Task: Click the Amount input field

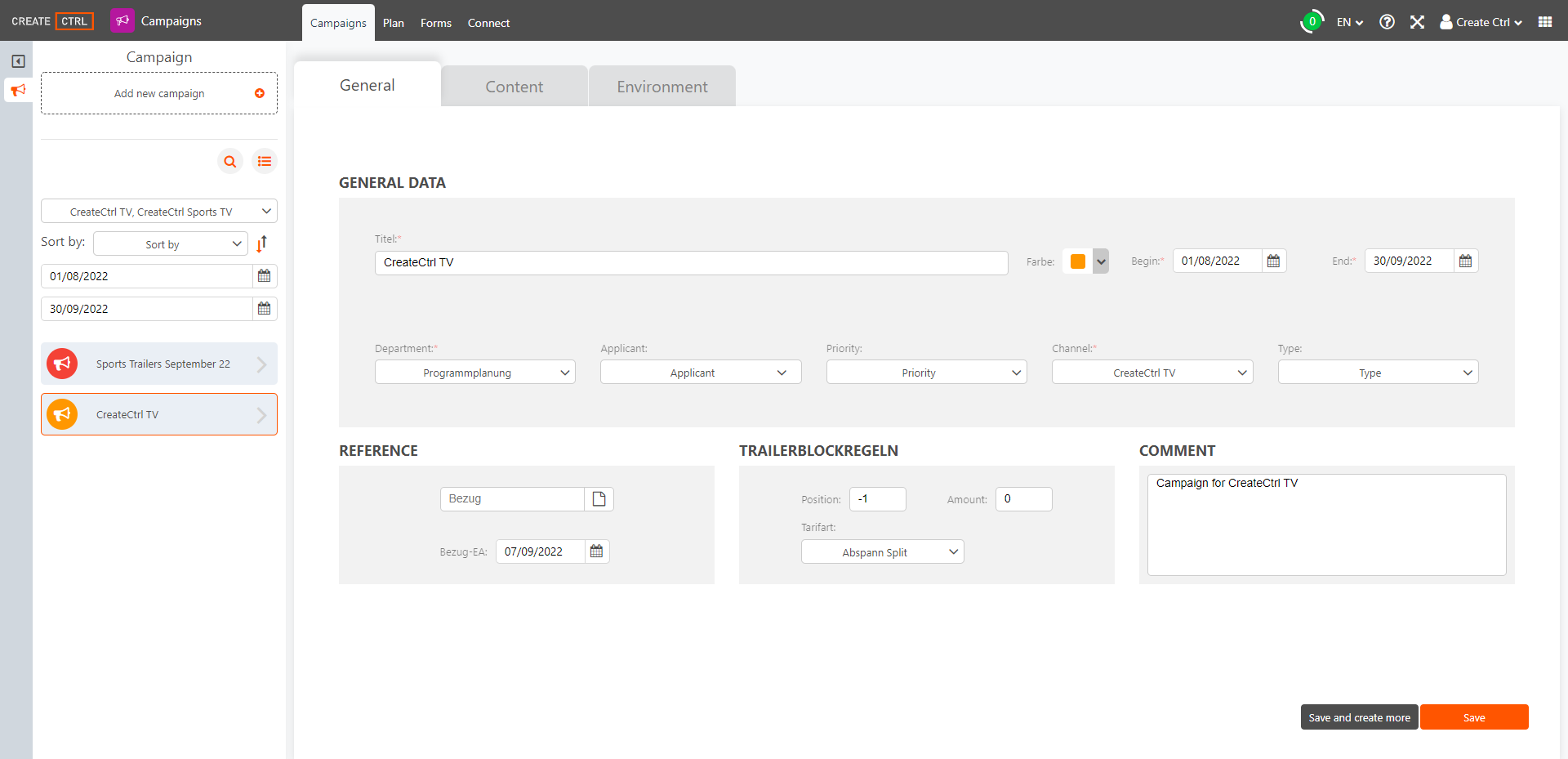Action: [x=1024, y=499]
